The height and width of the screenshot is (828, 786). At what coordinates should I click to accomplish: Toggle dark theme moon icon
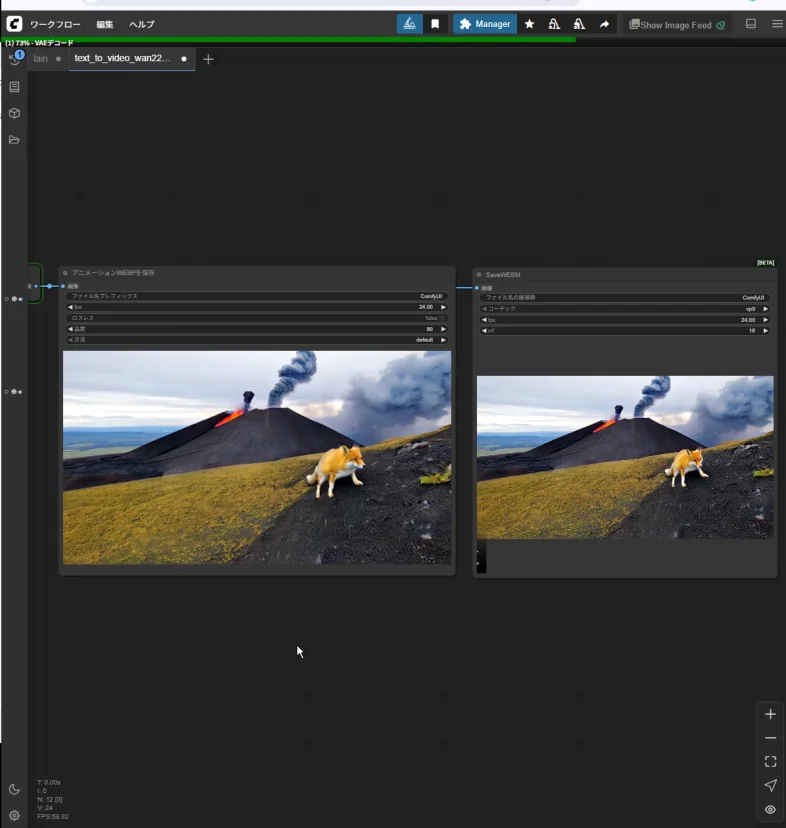click(x=14, y=789)
